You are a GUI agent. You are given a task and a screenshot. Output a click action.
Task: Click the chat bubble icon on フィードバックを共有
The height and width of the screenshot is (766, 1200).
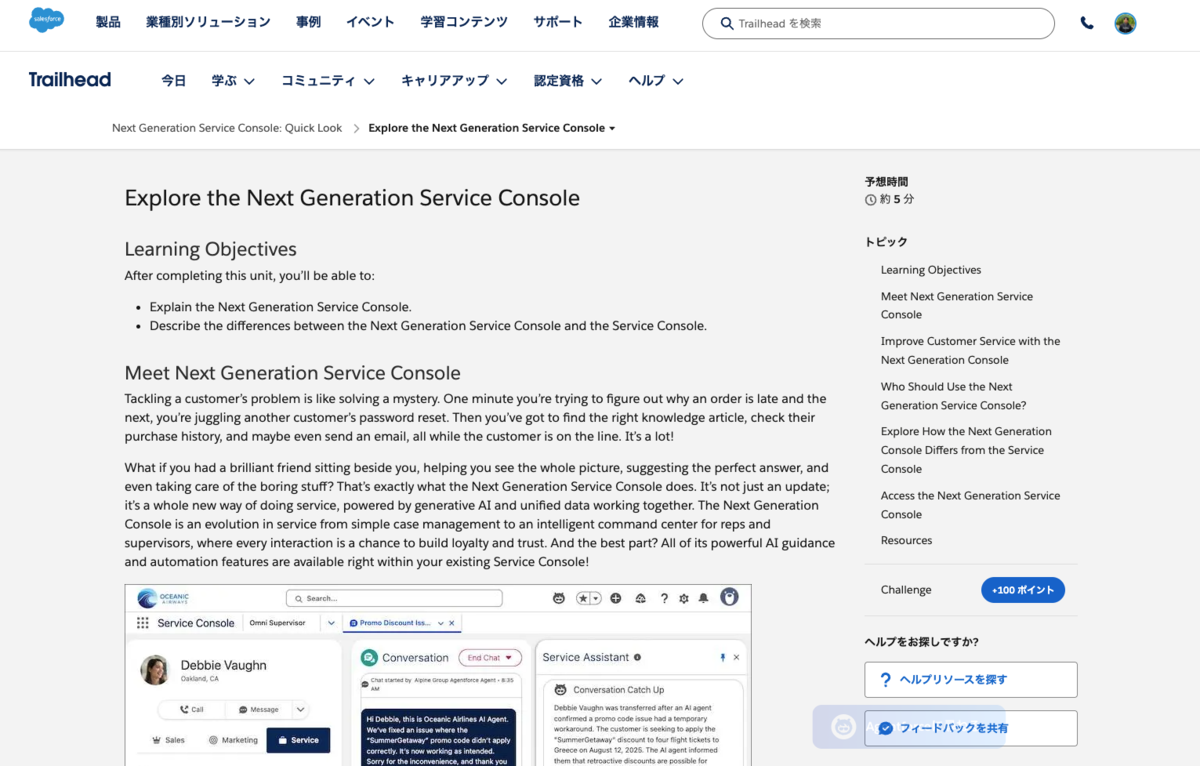coord(885,729)
